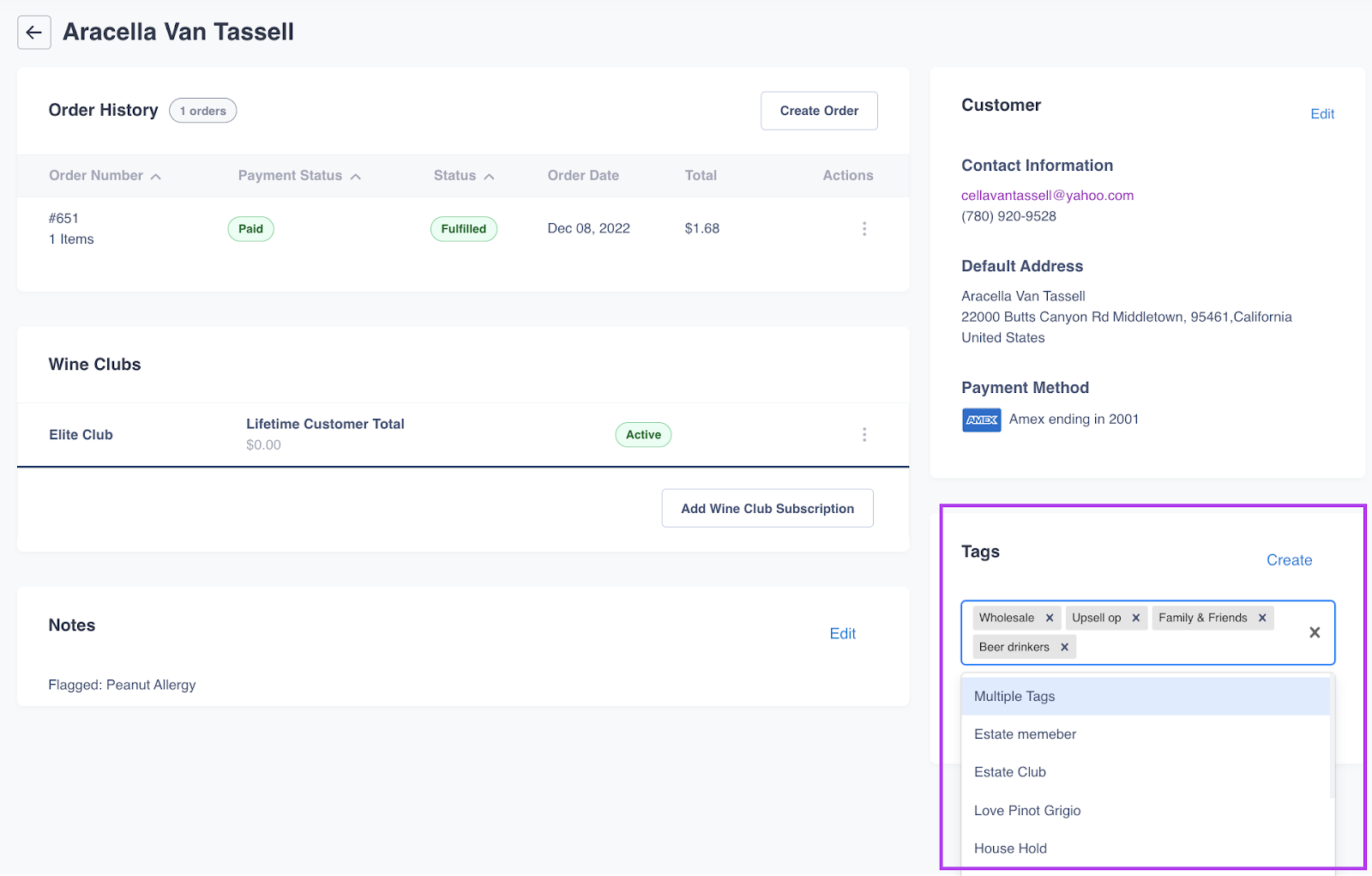Click the Create Order button
Image resolution: width=1372 pixels, height=876 pixels.
tap(819, 111)
